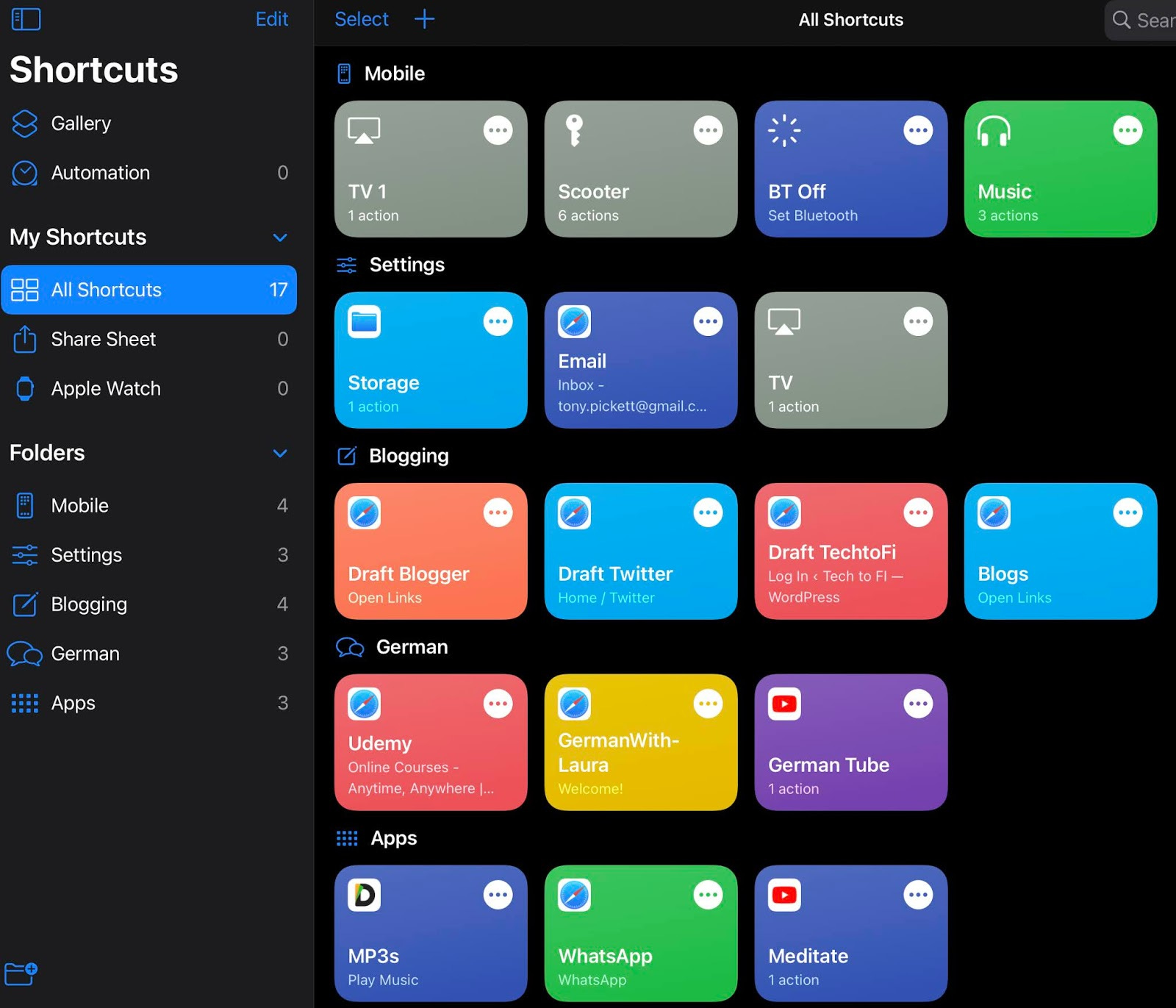Open more options for BT Off shortcut
The width and height of the screenshot is (1176, 1008).
918,131
